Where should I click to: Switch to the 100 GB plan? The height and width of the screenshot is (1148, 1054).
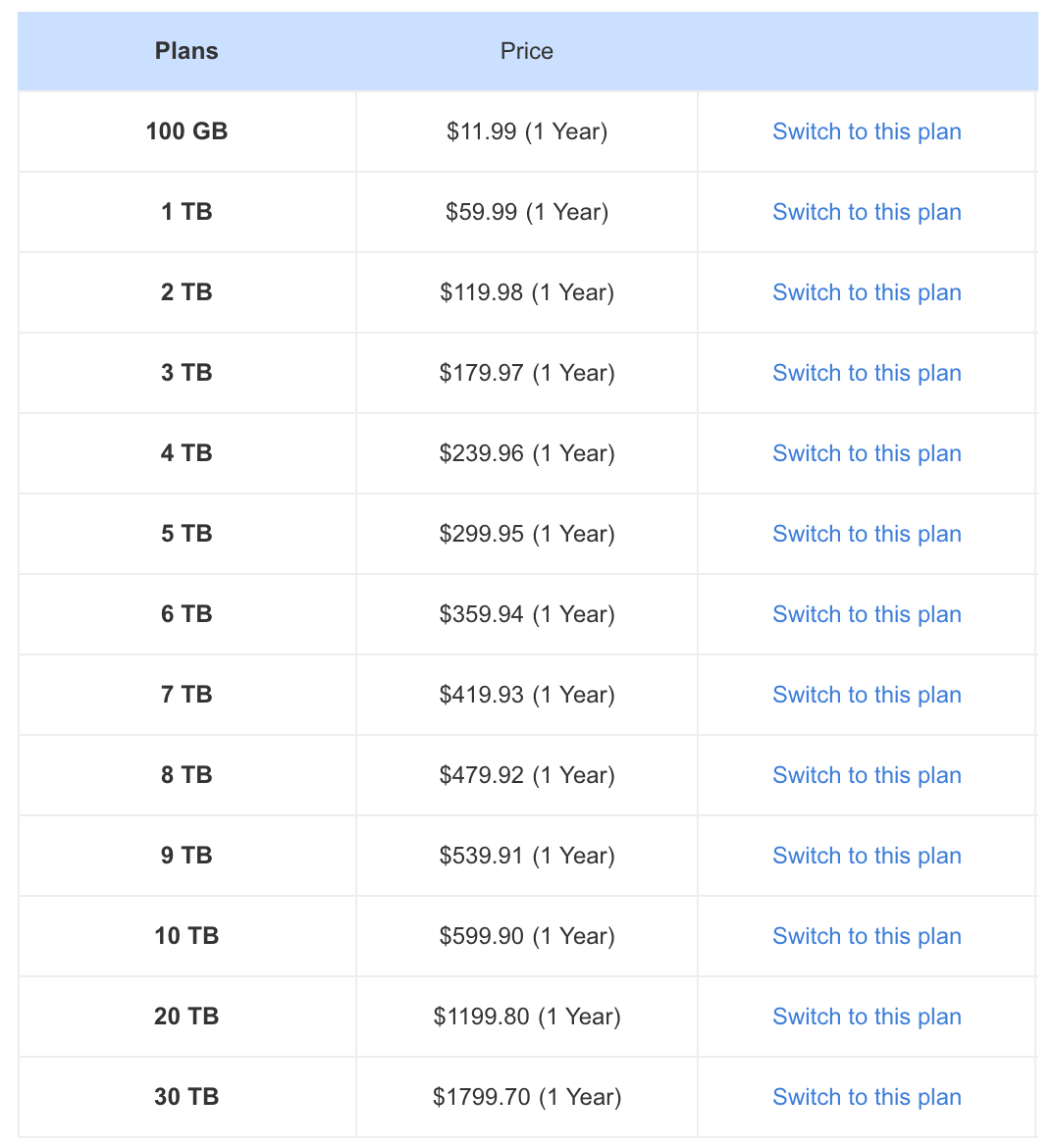(x=867, y=131)
